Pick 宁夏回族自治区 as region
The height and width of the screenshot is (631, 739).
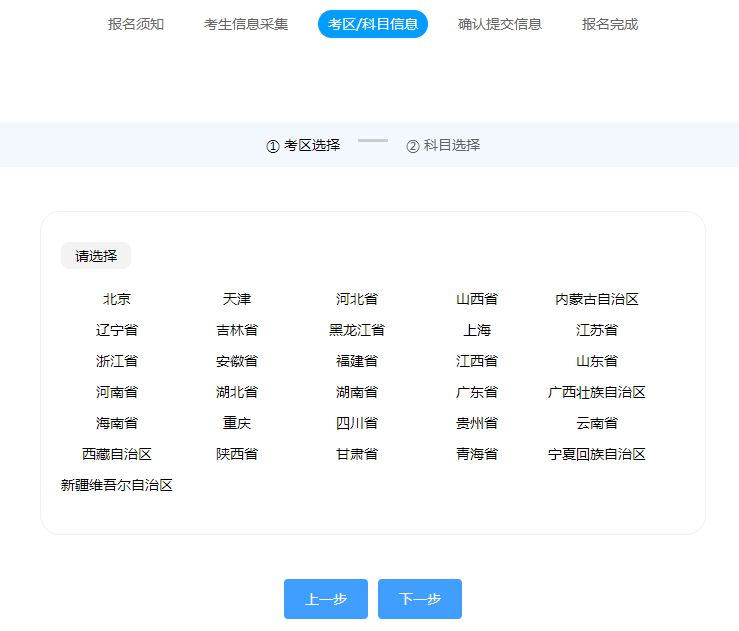(x=597, y=454)
